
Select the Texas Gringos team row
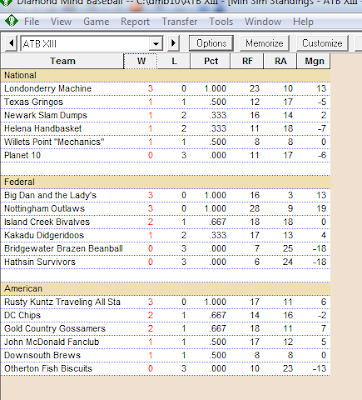click(166, 102)
